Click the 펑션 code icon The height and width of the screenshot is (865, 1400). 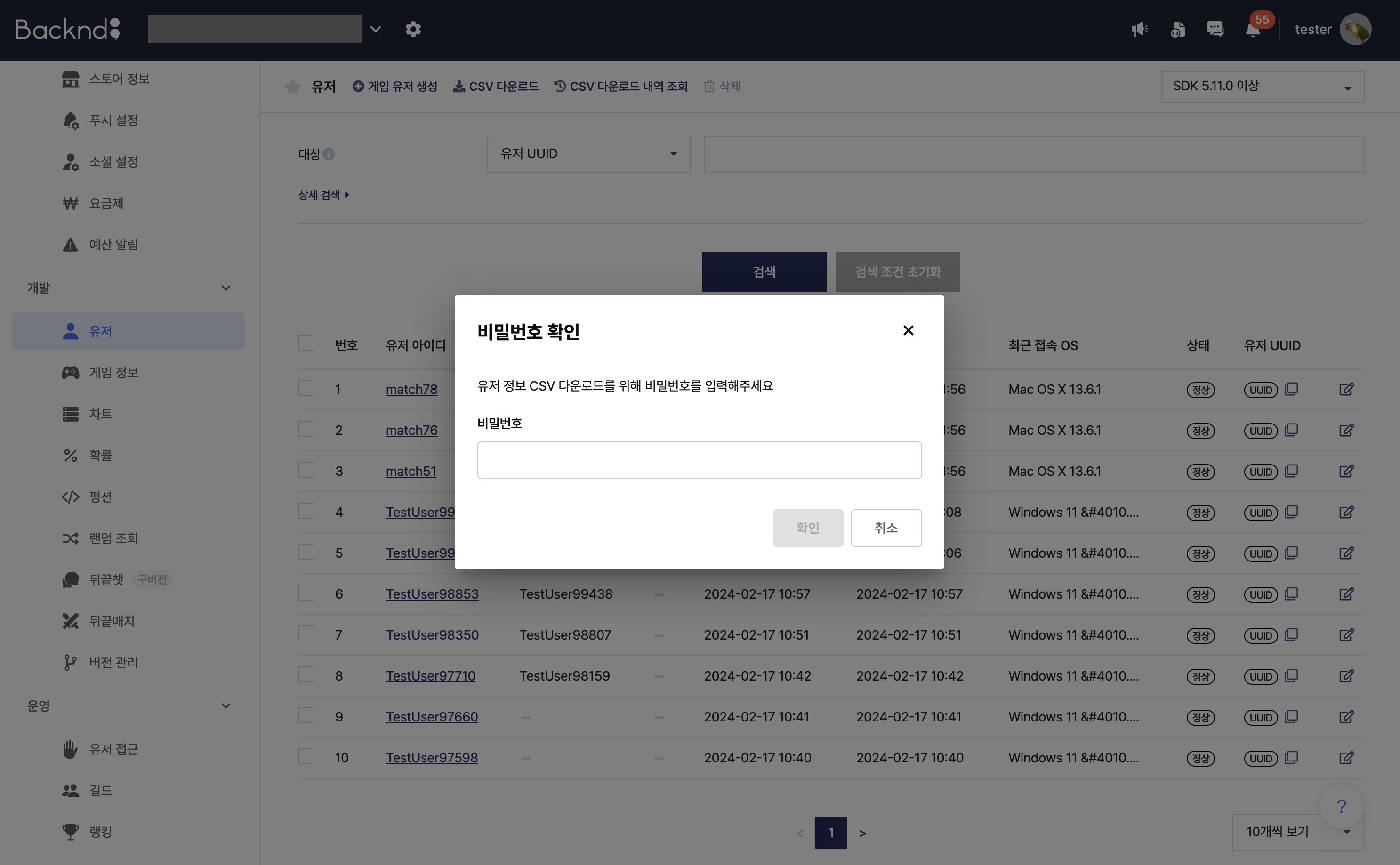70,497
